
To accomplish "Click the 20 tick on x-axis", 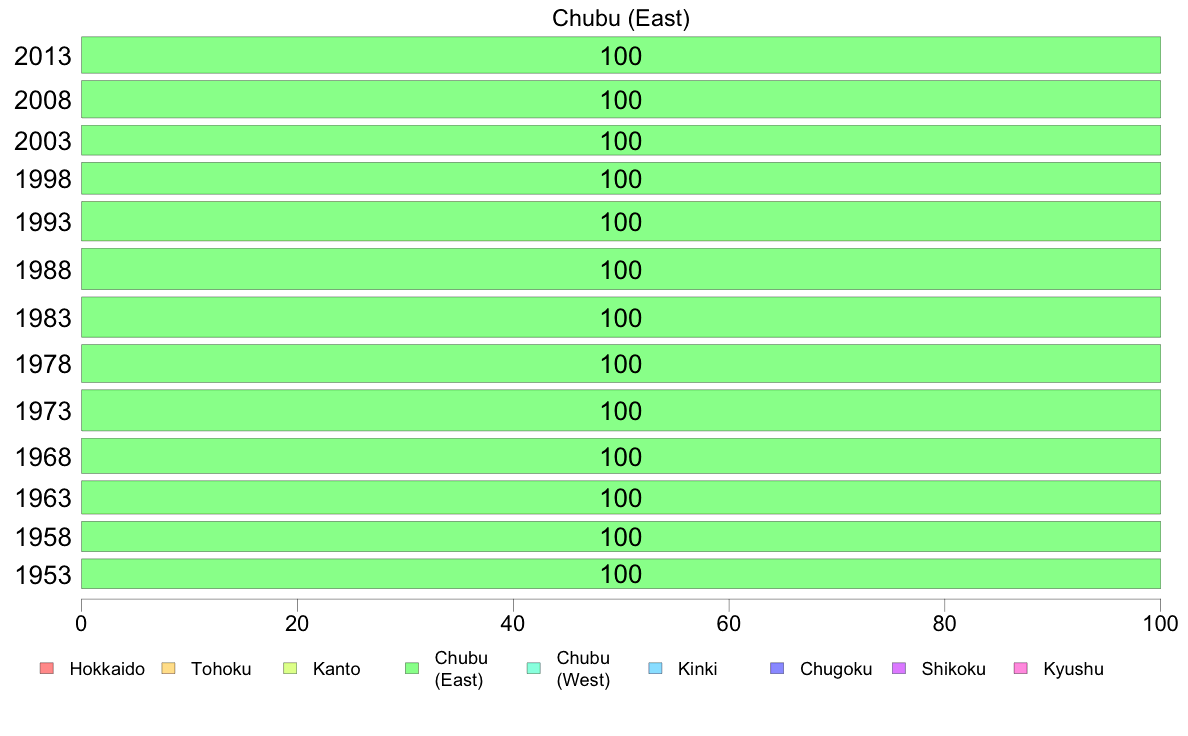I will pos(297,624).
